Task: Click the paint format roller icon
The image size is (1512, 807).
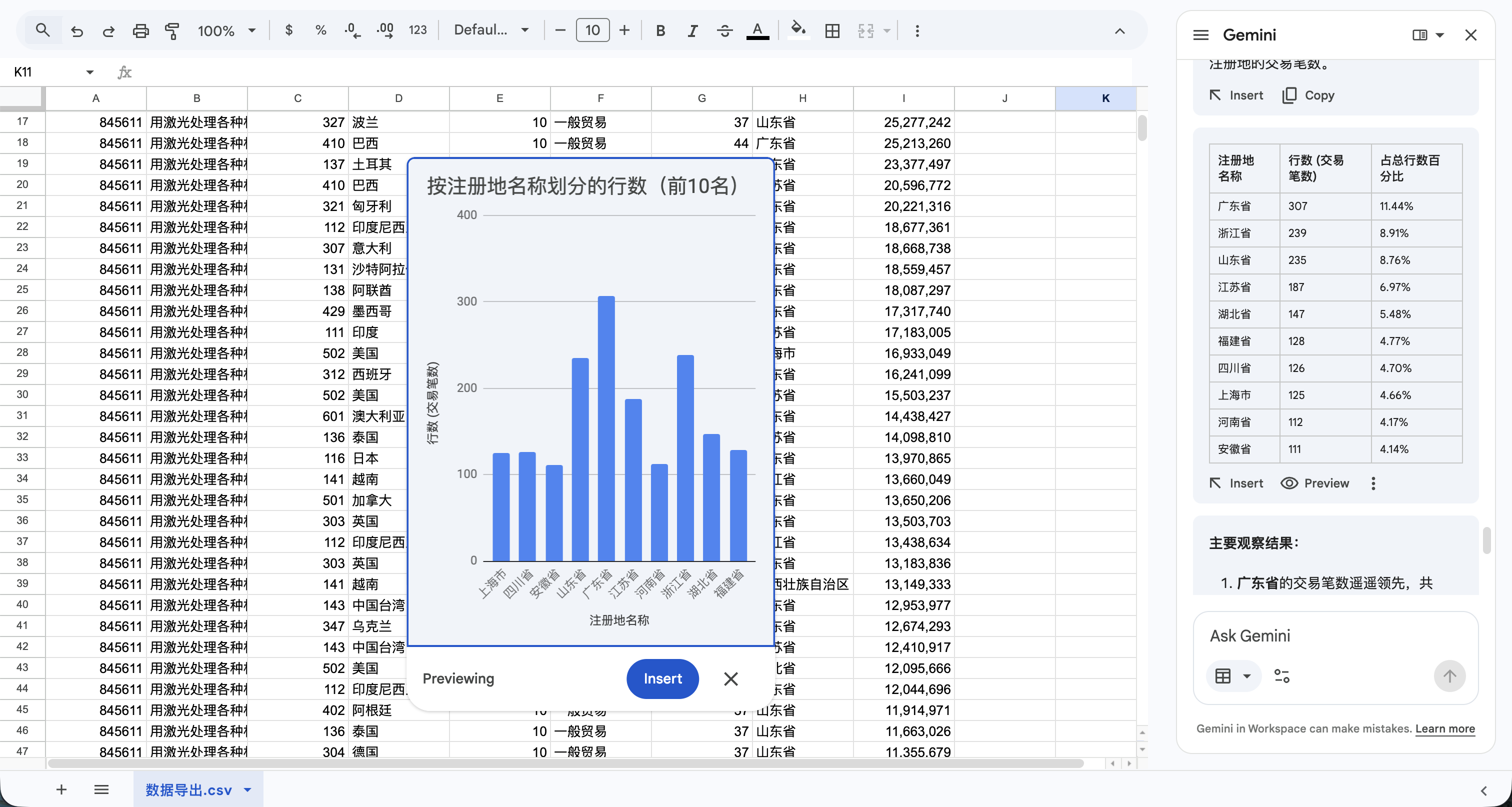Action: pyautogui.click(x=172, y=30)
